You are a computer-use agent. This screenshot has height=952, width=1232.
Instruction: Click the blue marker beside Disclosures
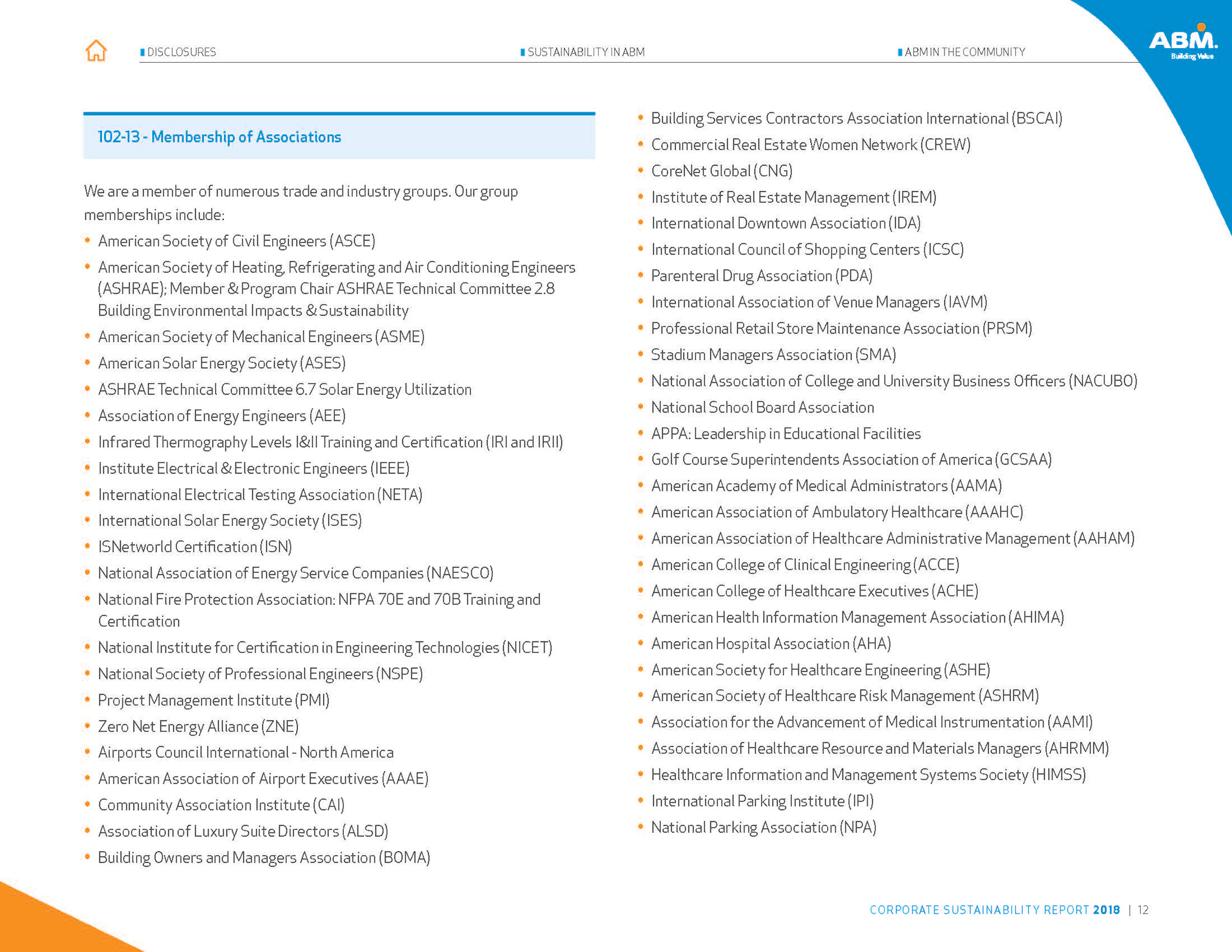[142, 52]
